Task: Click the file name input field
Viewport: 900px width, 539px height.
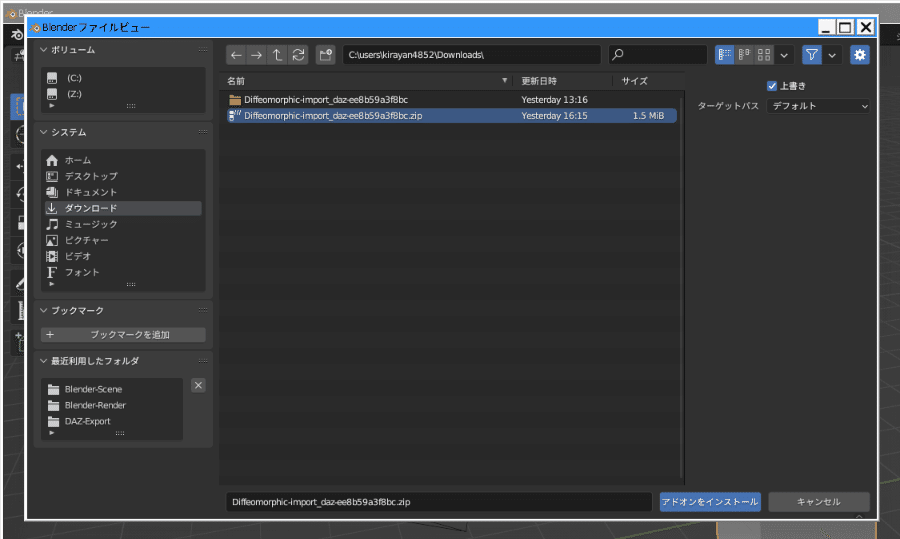Action: pyautogui.click(x=439, y=502)
